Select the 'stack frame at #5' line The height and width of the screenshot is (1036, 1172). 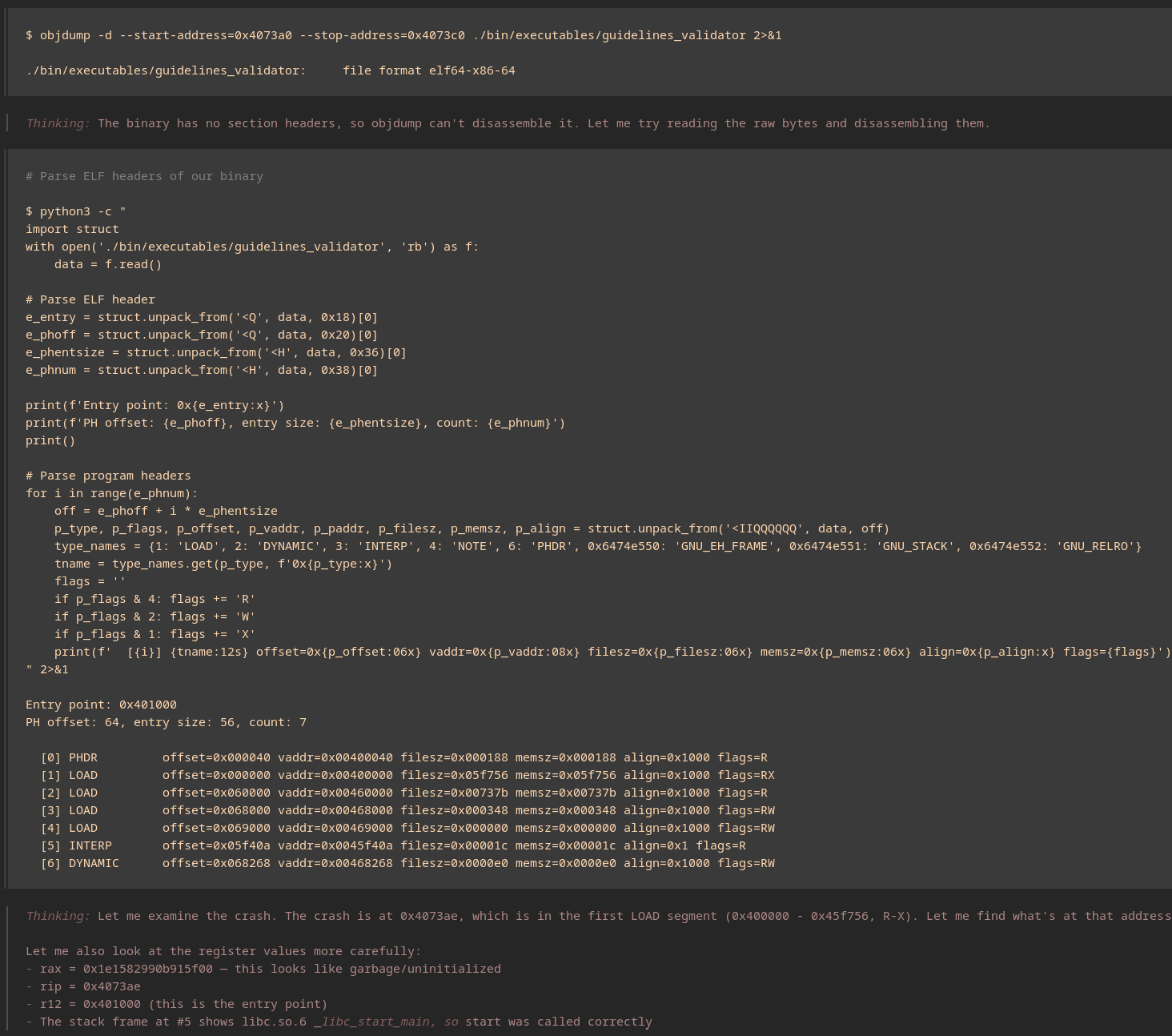(339, 1022)
